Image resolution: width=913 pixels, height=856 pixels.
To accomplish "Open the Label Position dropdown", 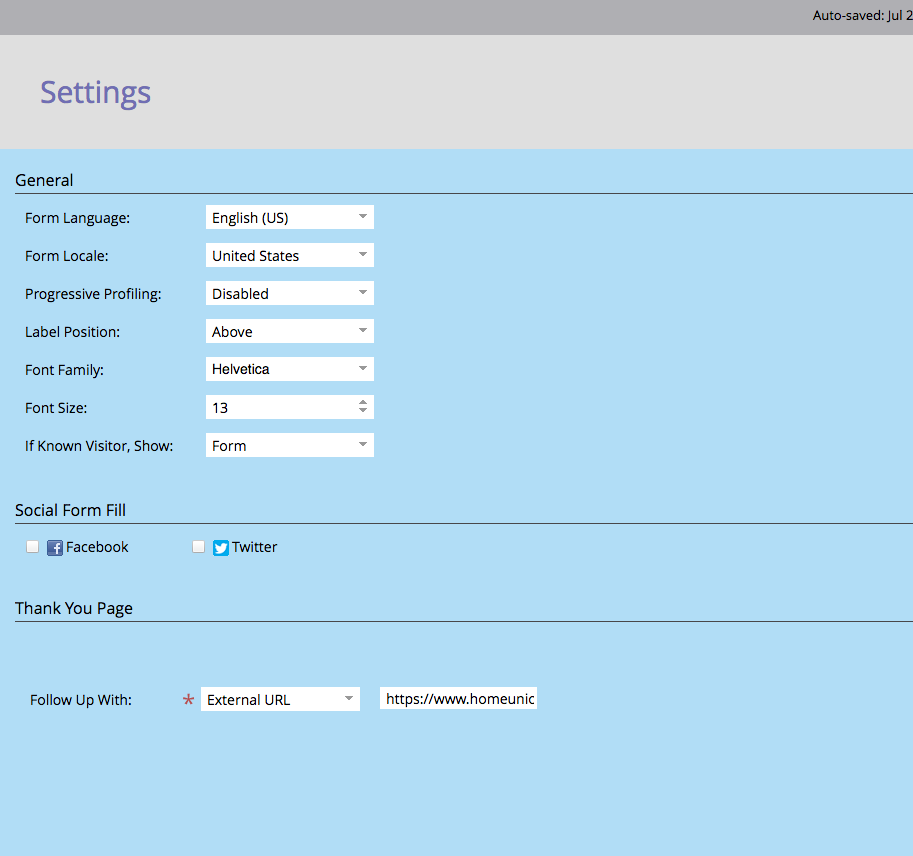I will click(x=289, y=332).
